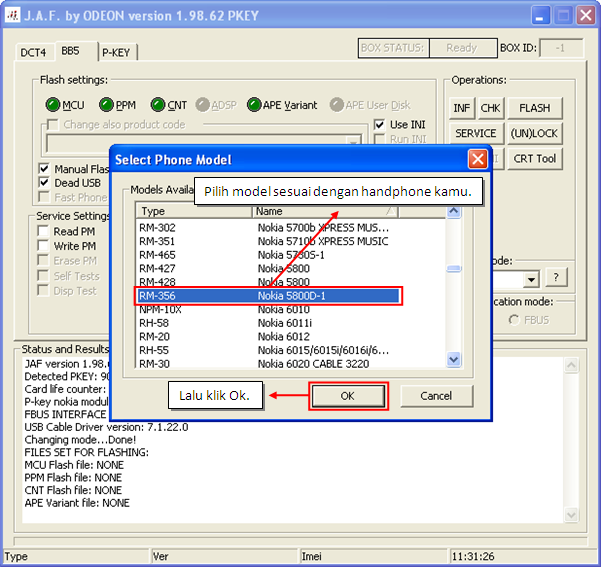
Task: Minimize the J.A.F. window
Action: (540, 16)
